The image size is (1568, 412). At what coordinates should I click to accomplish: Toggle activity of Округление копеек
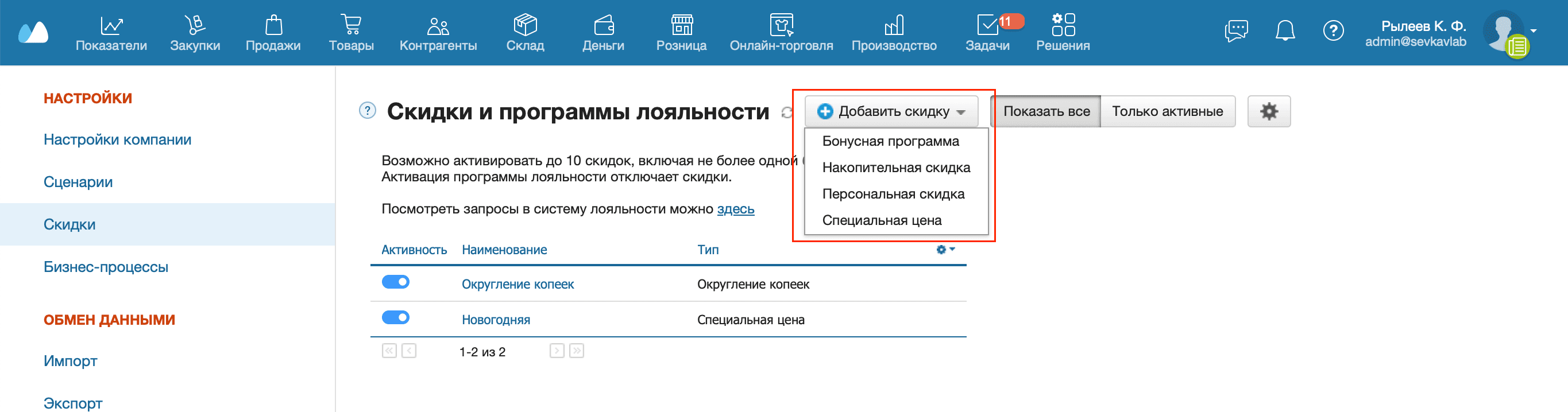[x=396, y=282]
